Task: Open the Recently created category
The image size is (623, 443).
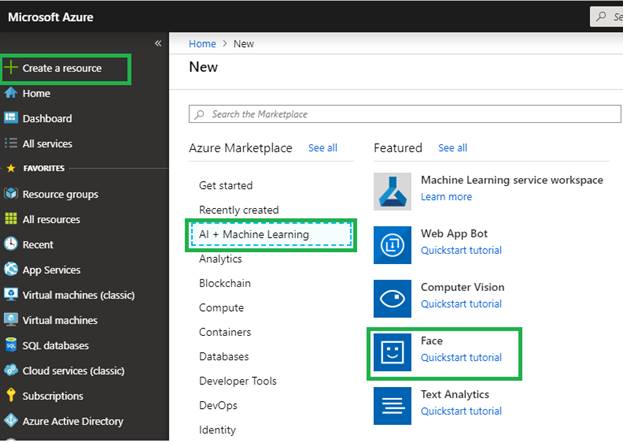Action: [239, 210]
